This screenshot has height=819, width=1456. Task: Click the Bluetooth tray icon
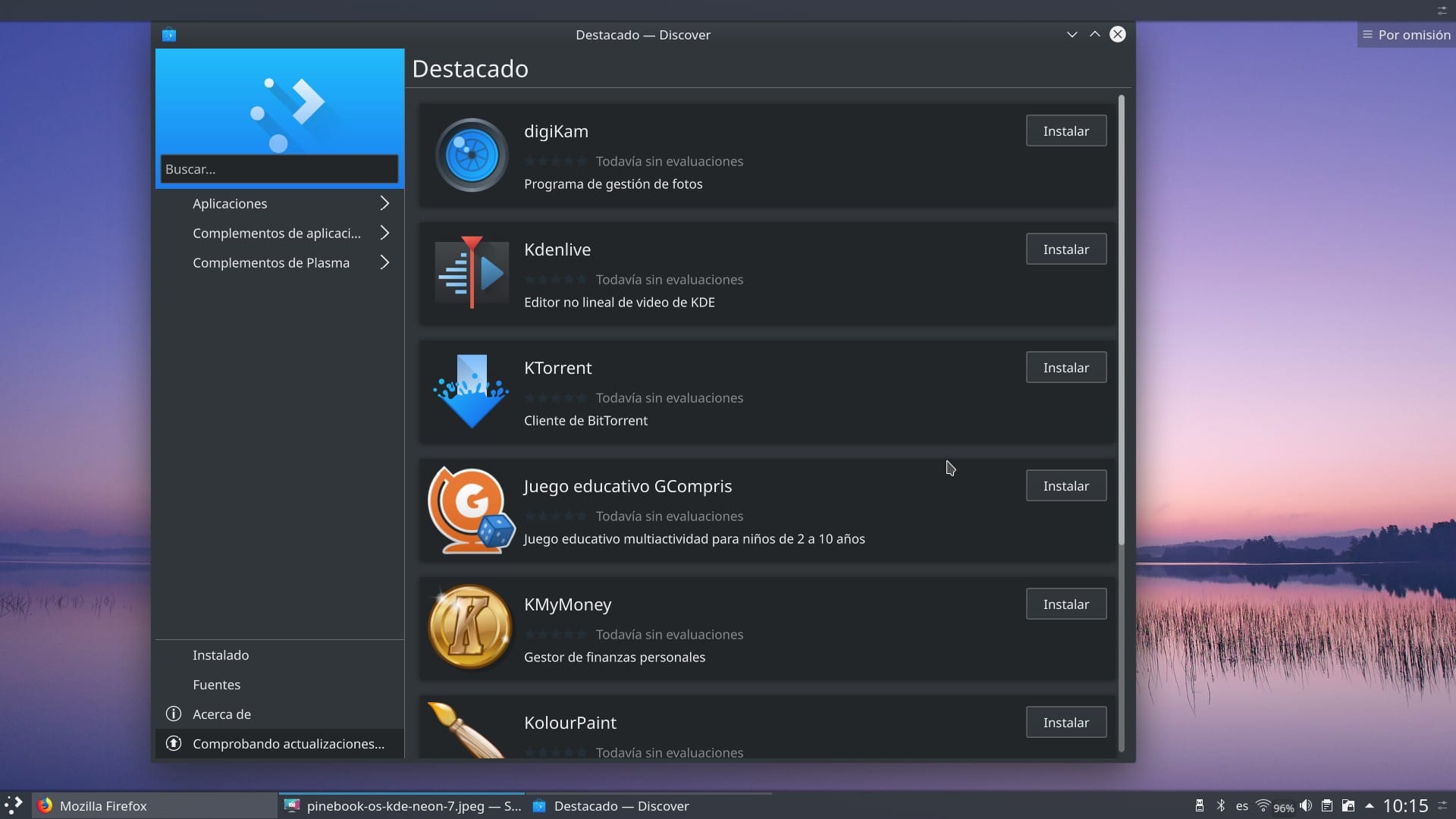1221,805
